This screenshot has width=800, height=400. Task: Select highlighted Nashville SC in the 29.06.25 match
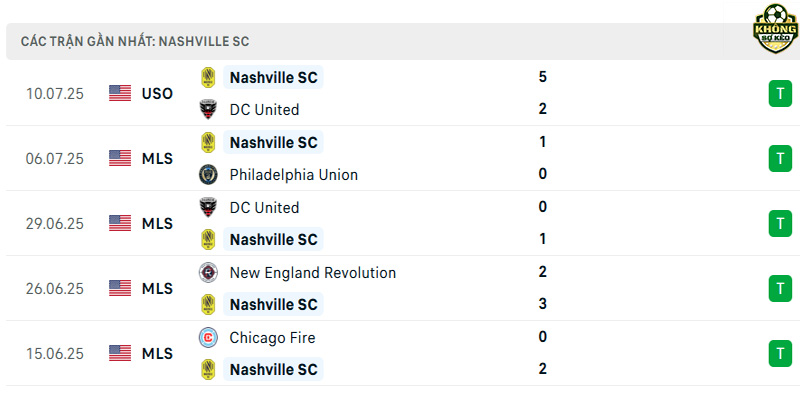point(273,239)
